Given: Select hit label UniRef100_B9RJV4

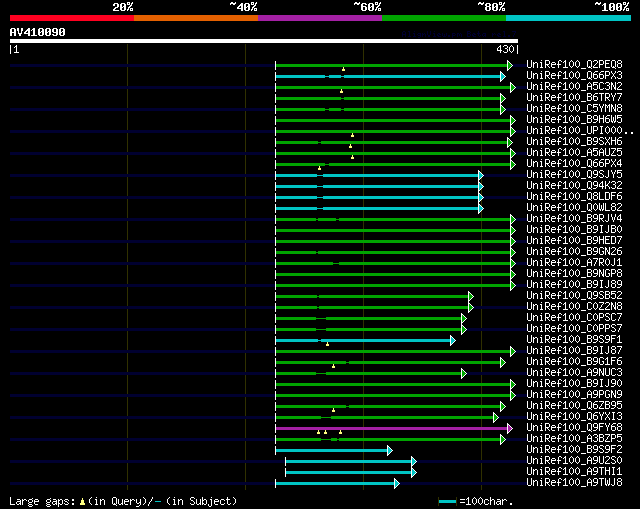Looking at the screenshot, I should coord(574,219).
